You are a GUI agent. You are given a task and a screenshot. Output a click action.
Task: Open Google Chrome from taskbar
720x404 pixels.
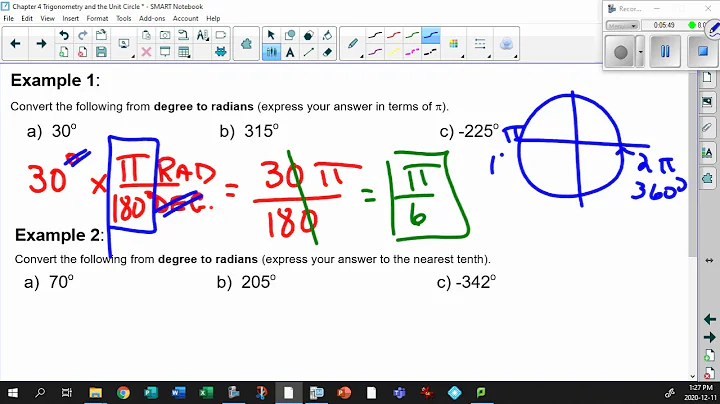pos(123,393)
